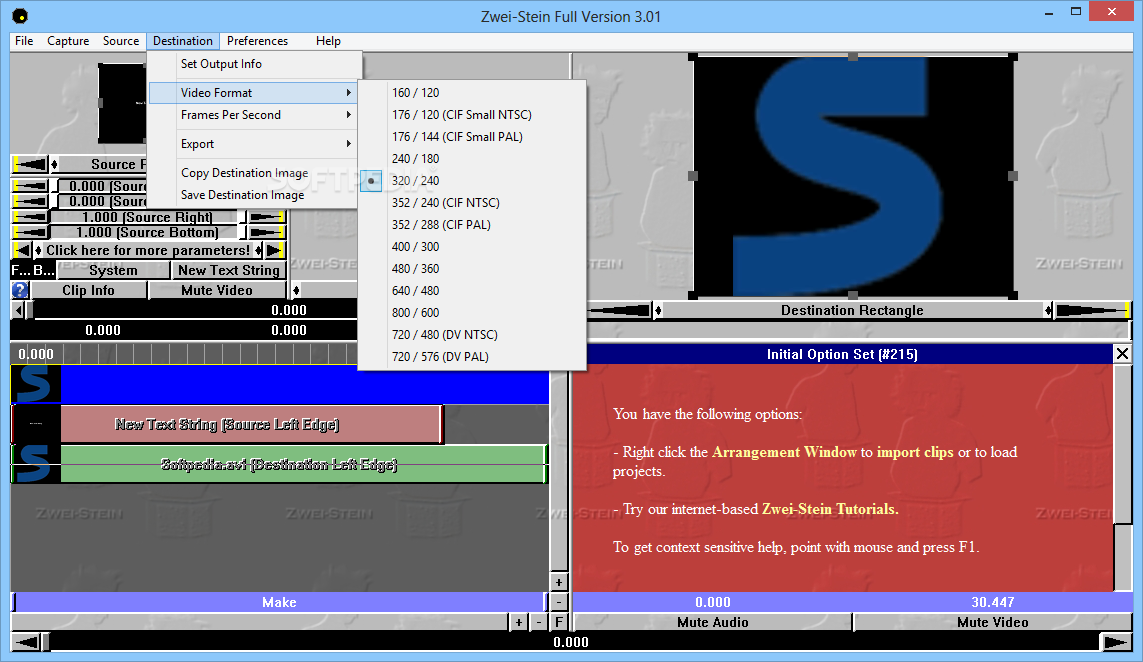This screenshot has height=662, width=1143.
Task: Click the diamond stepper left of Destination Rectangle
Action: 658,311
